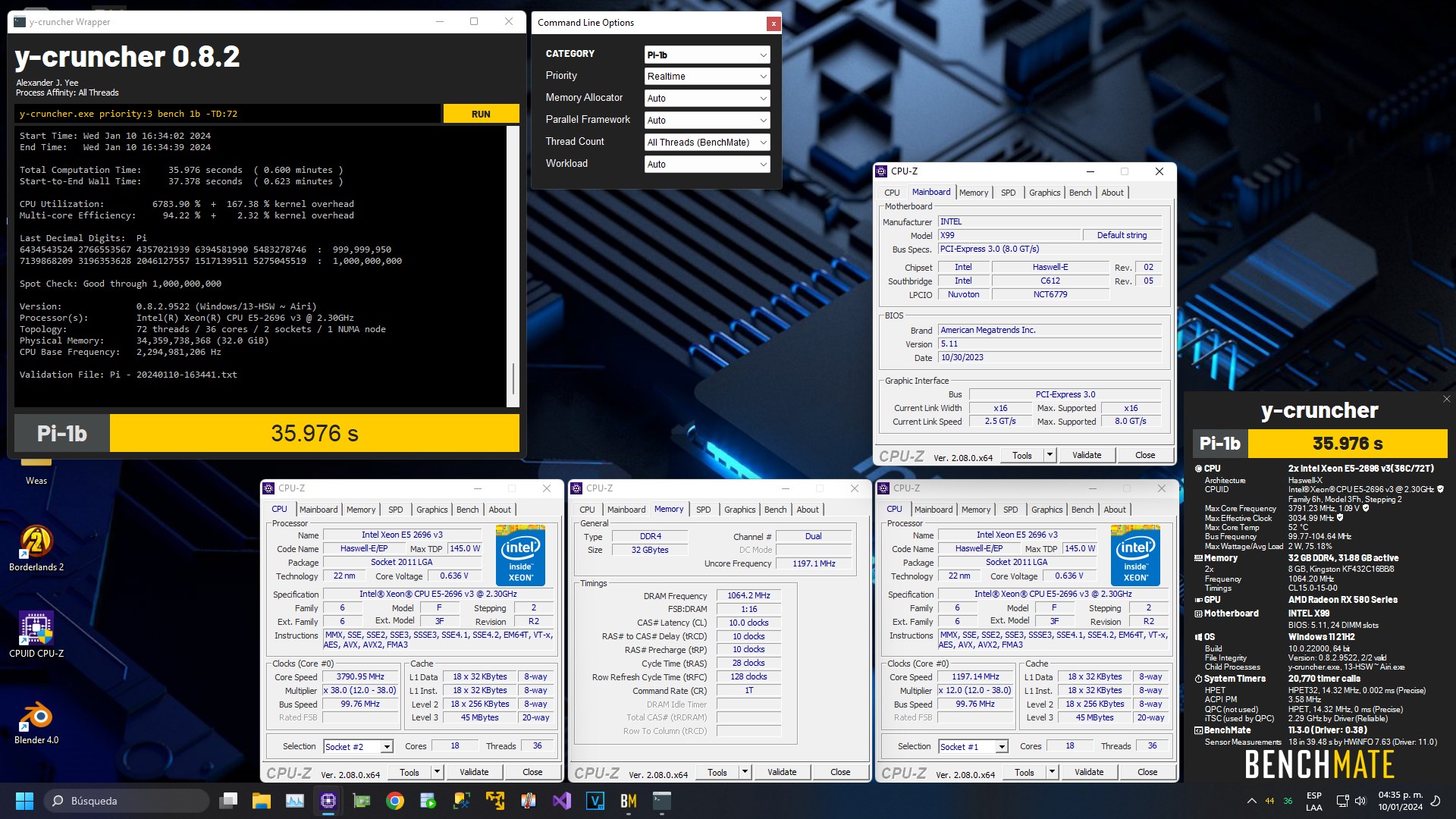Open the yellow database tools taskbar icon

tap(462, 801)
